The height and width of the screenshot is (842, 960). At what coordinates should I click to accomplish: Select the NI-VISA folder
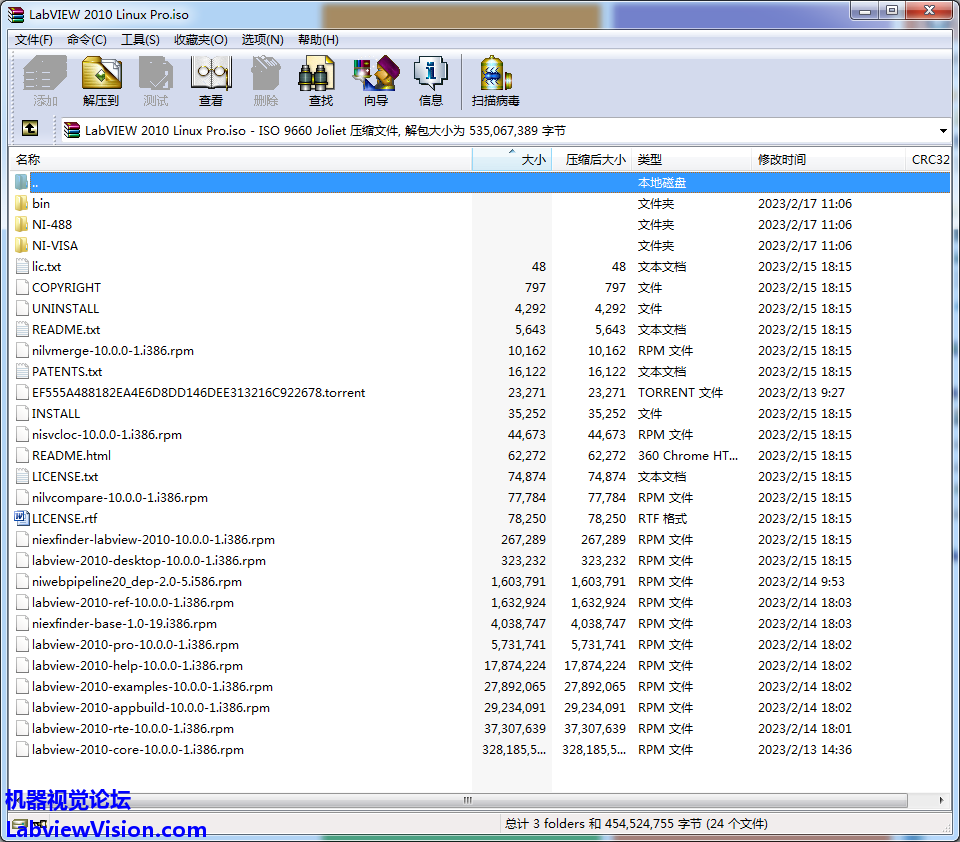tap(54, 245)
